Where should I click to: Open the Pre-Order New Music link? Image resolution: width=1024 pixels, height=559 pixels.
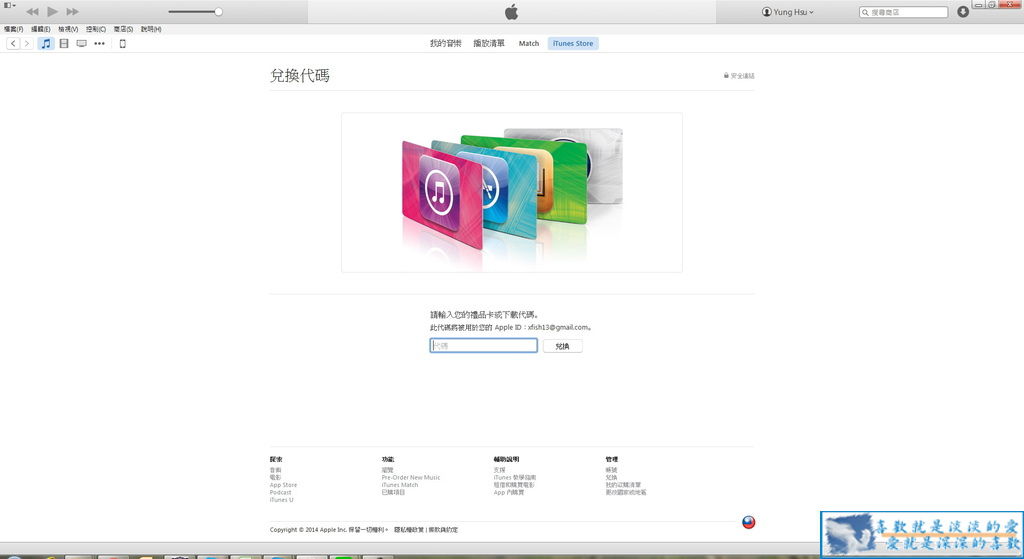[x=411, y=477]
